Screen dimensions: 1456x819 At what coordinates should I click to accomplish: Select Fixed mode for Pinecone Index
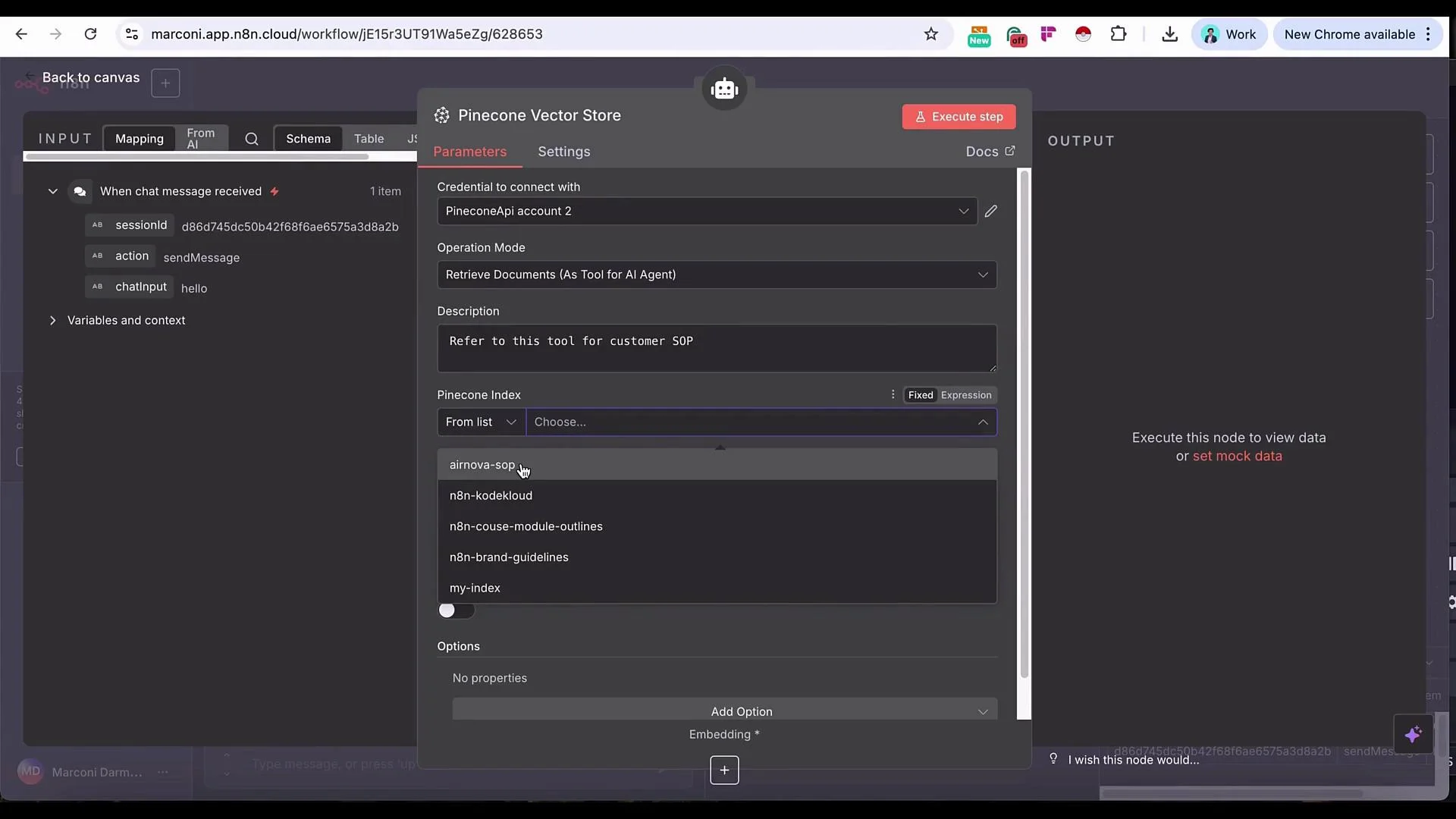pos(921,395)
